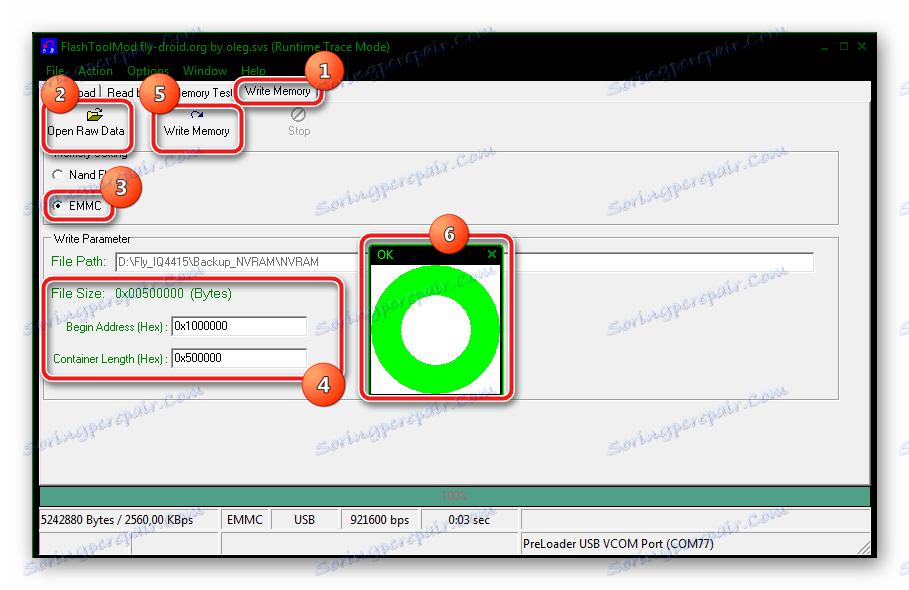Click the Container Length (Hex) field
The width and height of the screenshot is (909, 590).
pyautogui.click(x=239, y=358)
